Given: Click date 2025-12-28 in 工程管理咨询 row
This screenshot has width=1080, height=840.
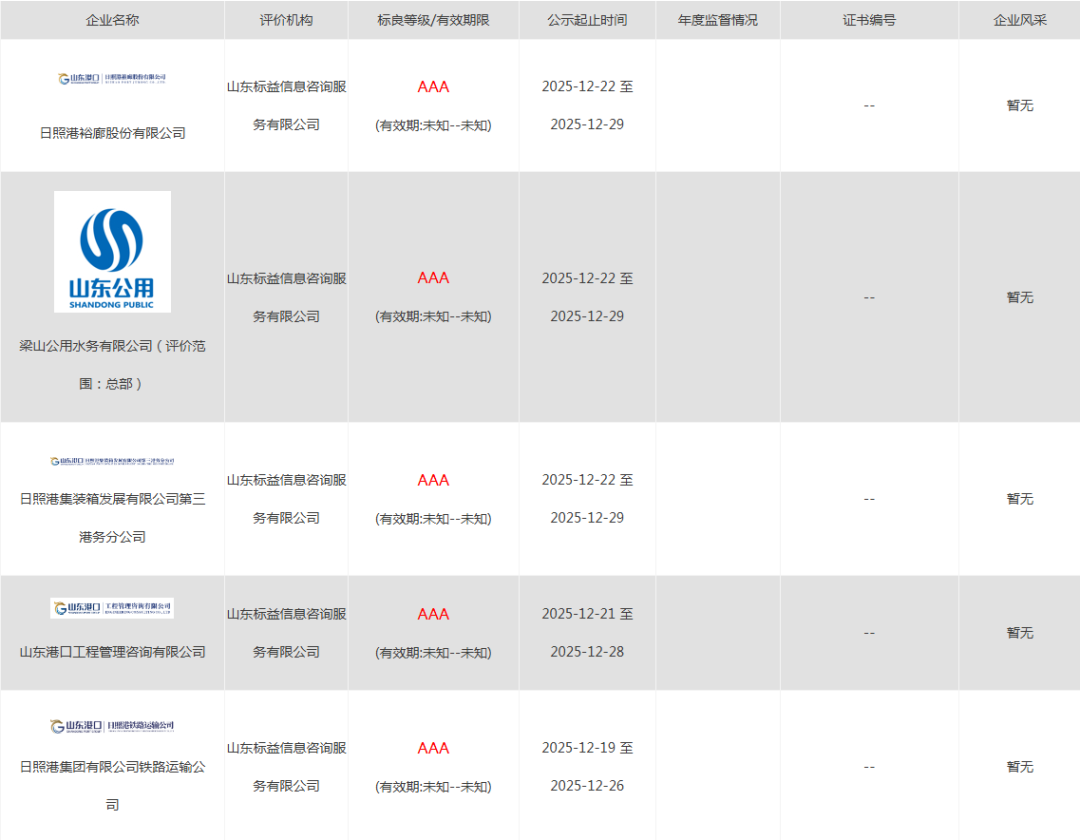Looking at the screenshot, I should (588, 652).
